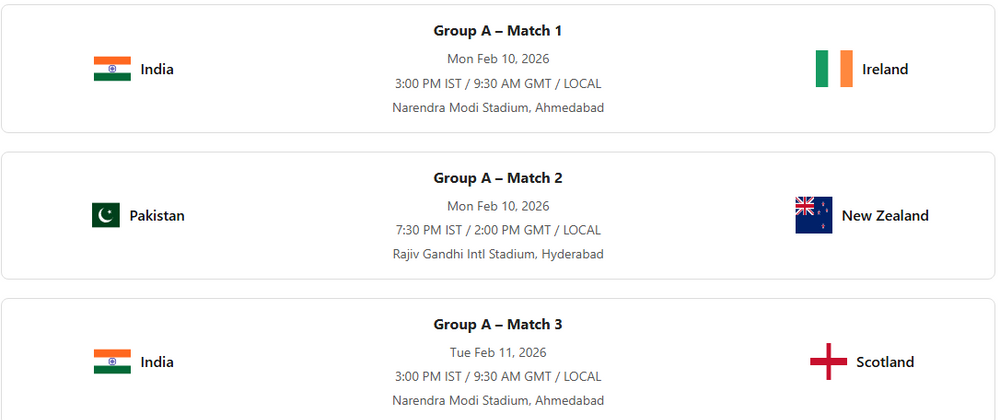
Task: Click the 7:30 PM IST time line
Action: 498,230
